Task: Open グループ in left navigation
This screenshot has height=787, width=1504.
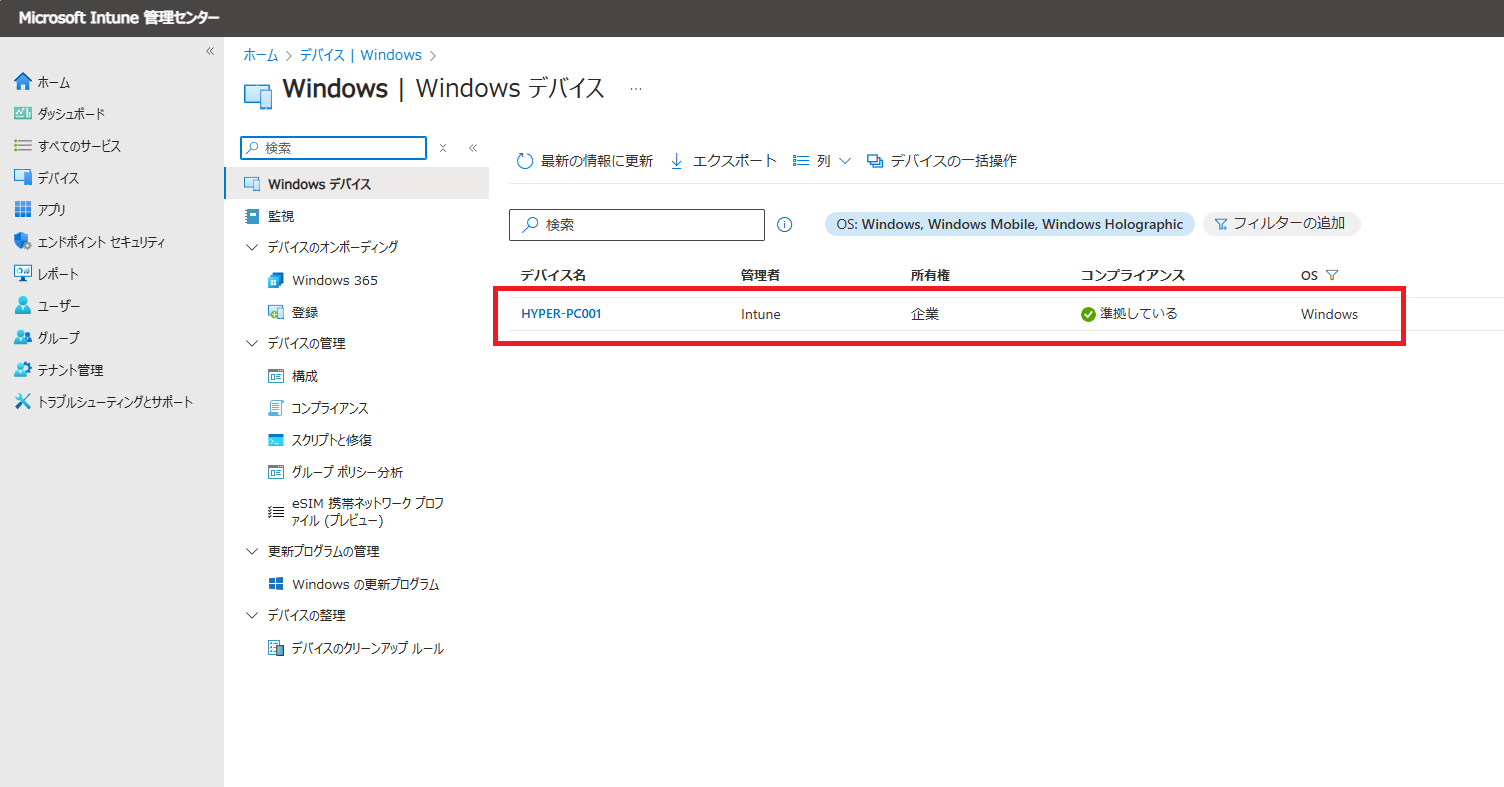Action: point(58,338)
